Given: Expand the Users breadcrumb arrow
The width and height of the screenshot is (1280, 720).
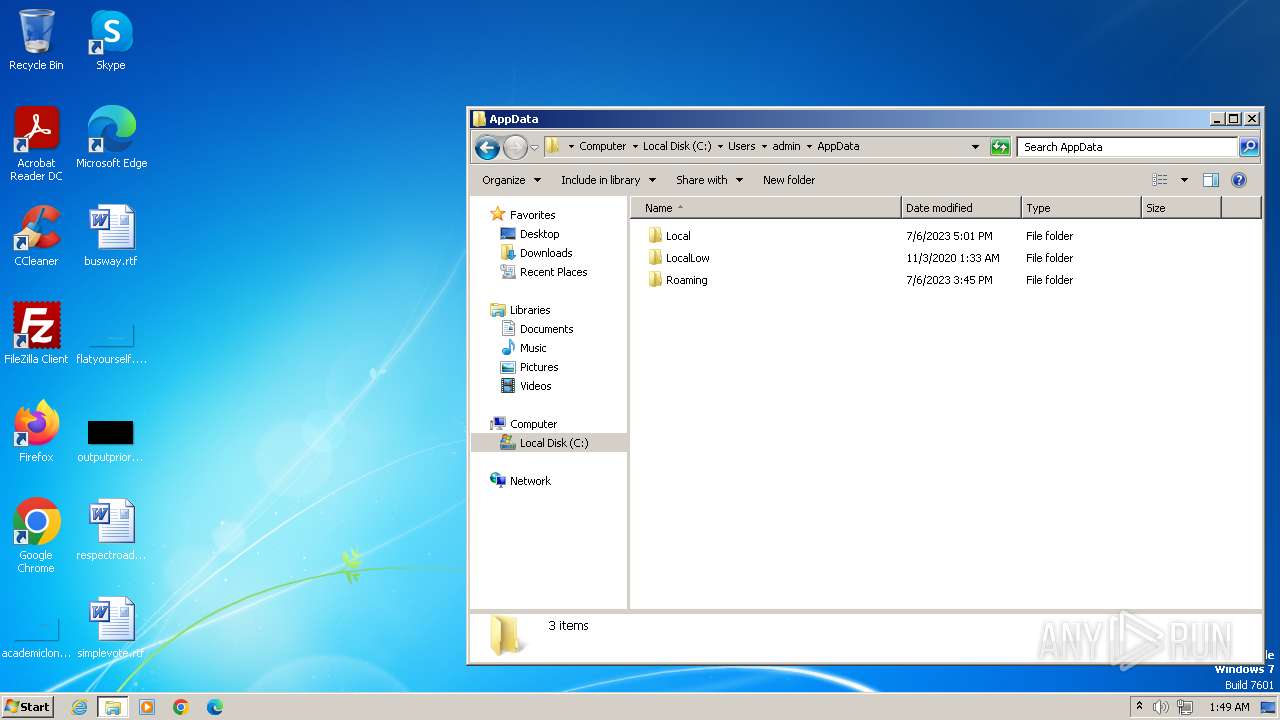Looking at the screenshot, I should (764, 147).
